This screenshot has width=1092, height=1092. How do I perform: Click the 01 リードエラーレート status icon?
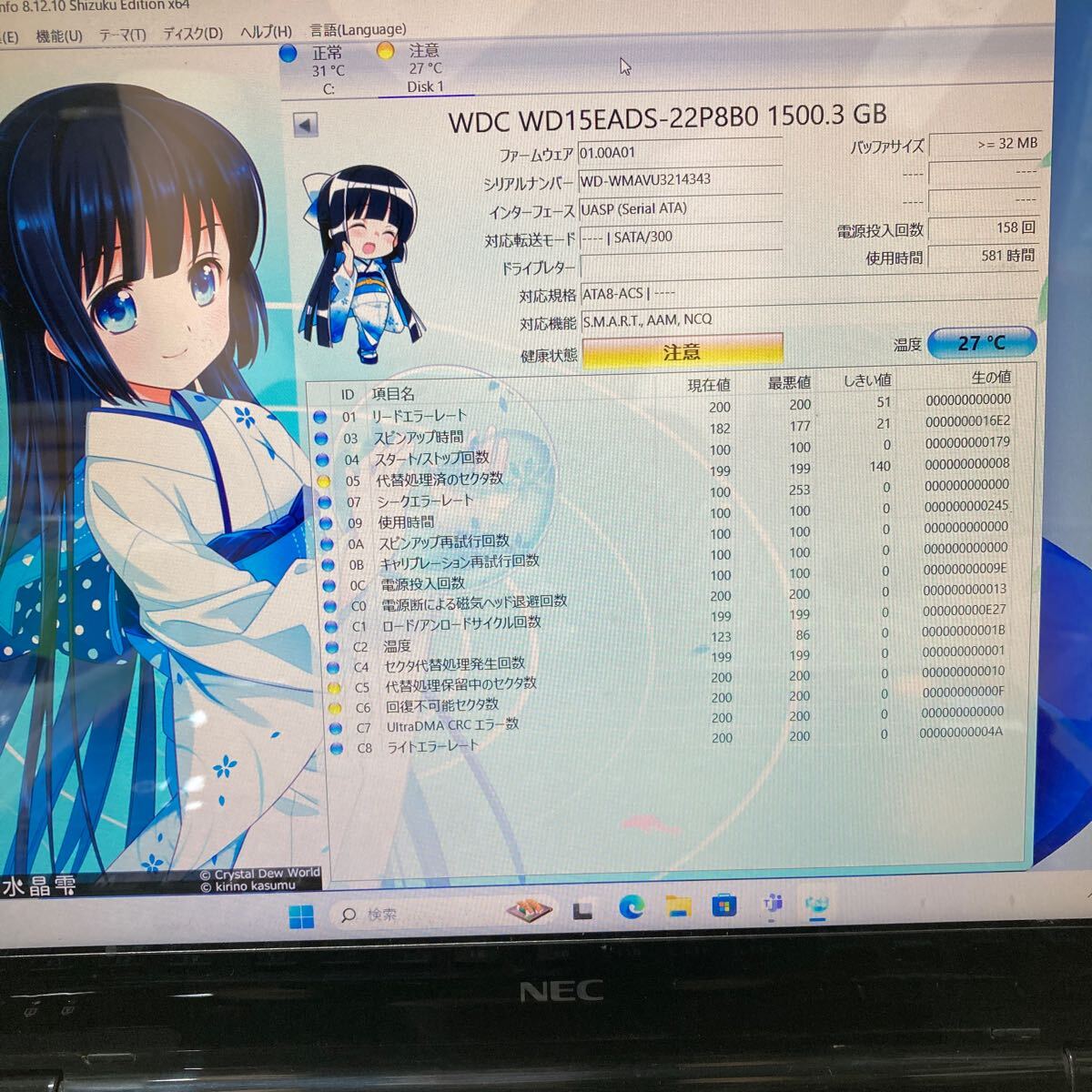click(320, 418)
